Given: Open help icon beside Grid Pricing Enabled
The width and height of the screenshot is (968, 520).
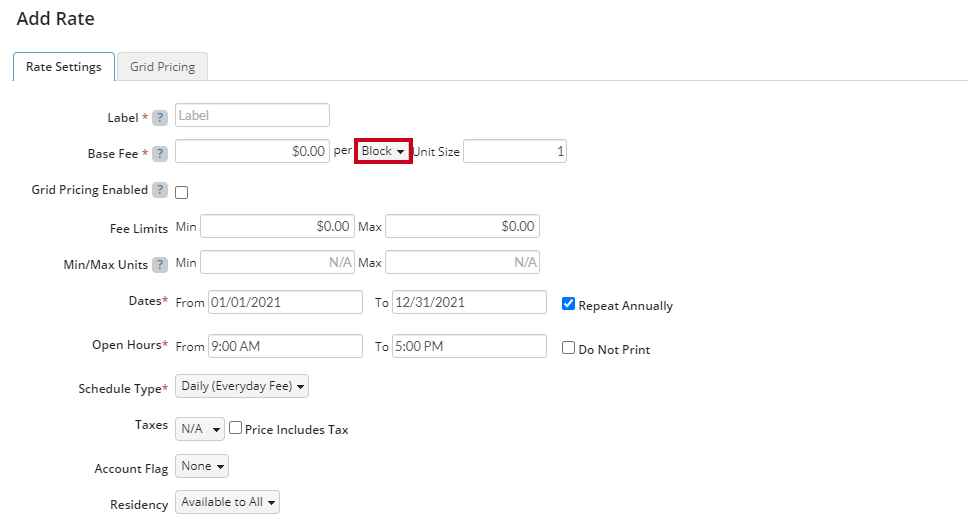Looking at the screenshot, I should coord(160,190).
